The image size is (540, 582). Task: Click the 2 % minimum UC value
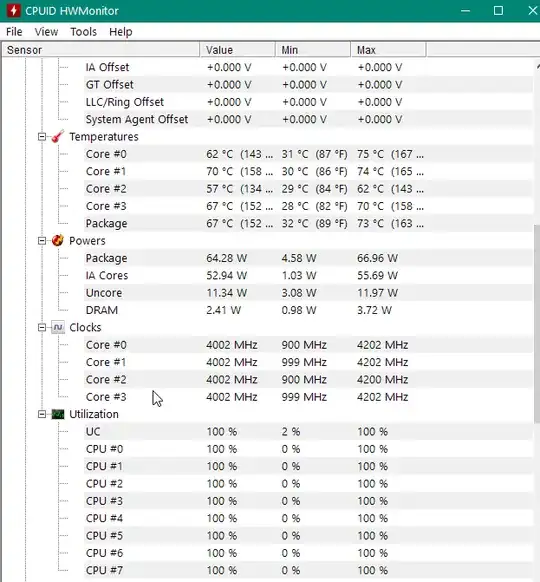[291, 432]
